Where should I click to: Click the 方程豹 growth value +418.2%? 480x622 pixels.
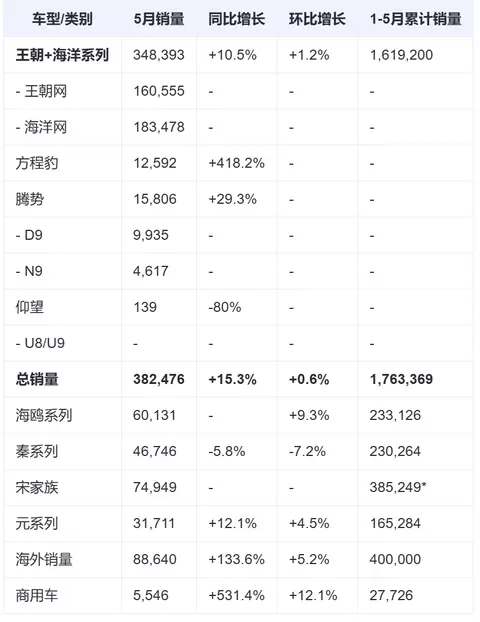point(236,163)
